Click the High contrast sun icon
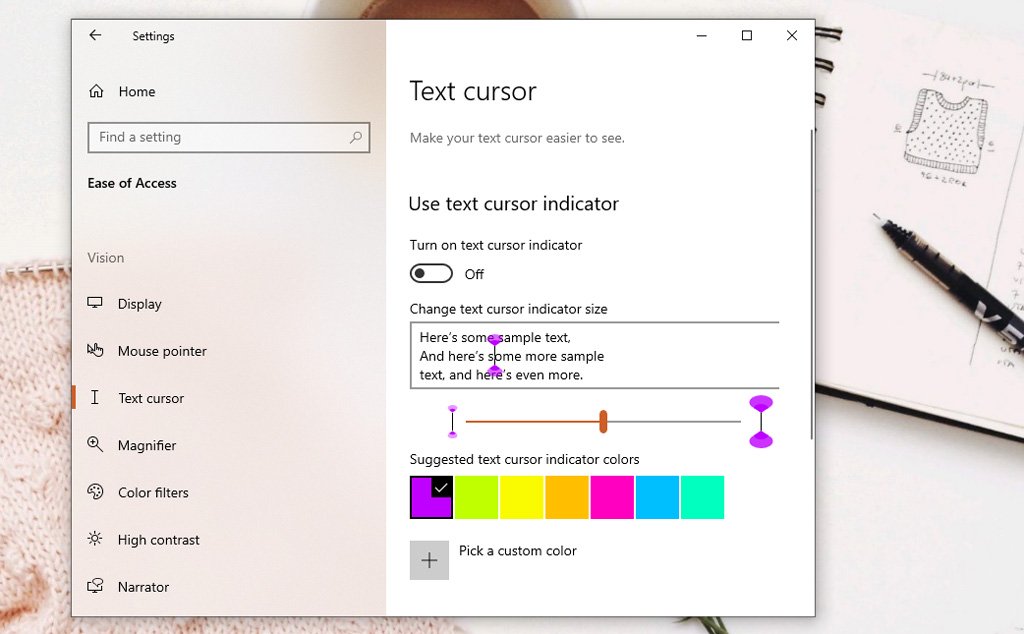The image size is (1024, 634). pyautogui.click(x=95, y=539)
